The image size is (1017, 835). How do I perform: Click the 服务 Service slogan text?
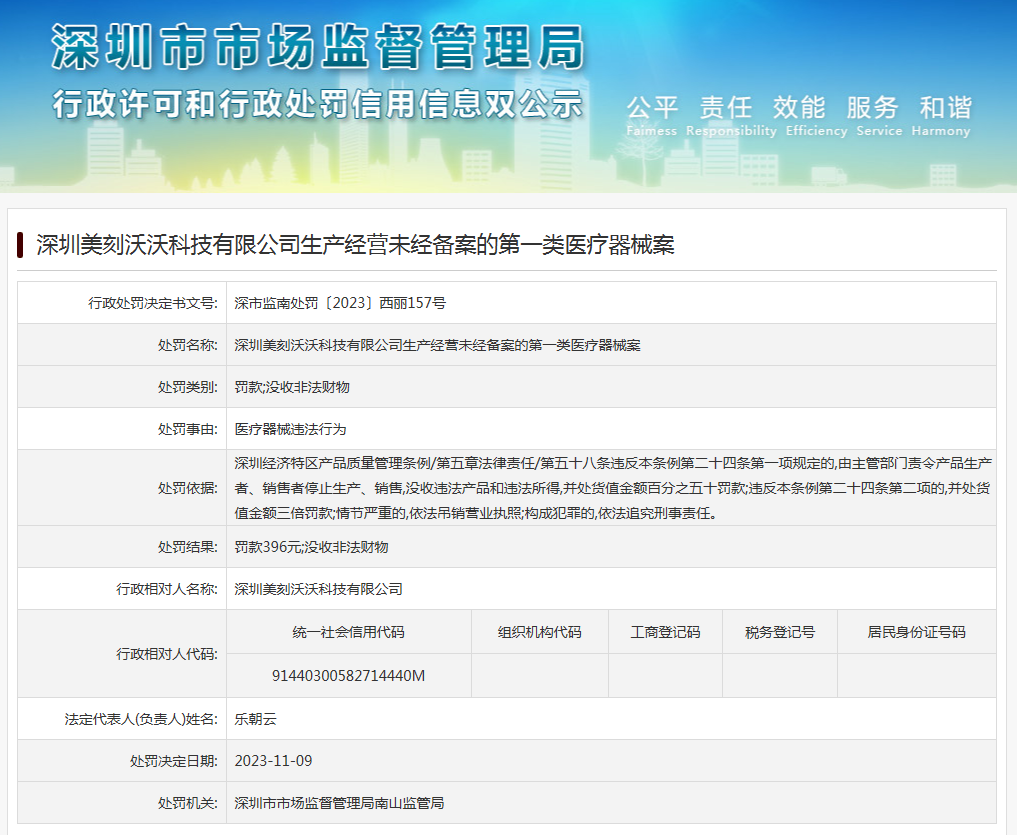click(x=872, y=108)
